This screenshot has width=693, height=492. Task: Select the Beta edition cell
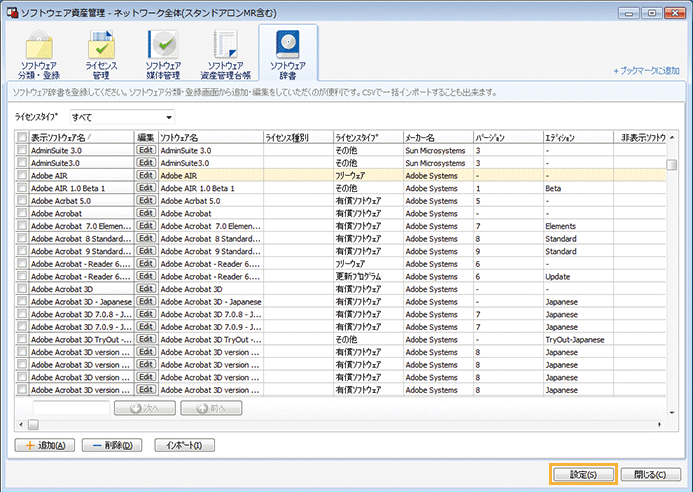pos(579,188)
